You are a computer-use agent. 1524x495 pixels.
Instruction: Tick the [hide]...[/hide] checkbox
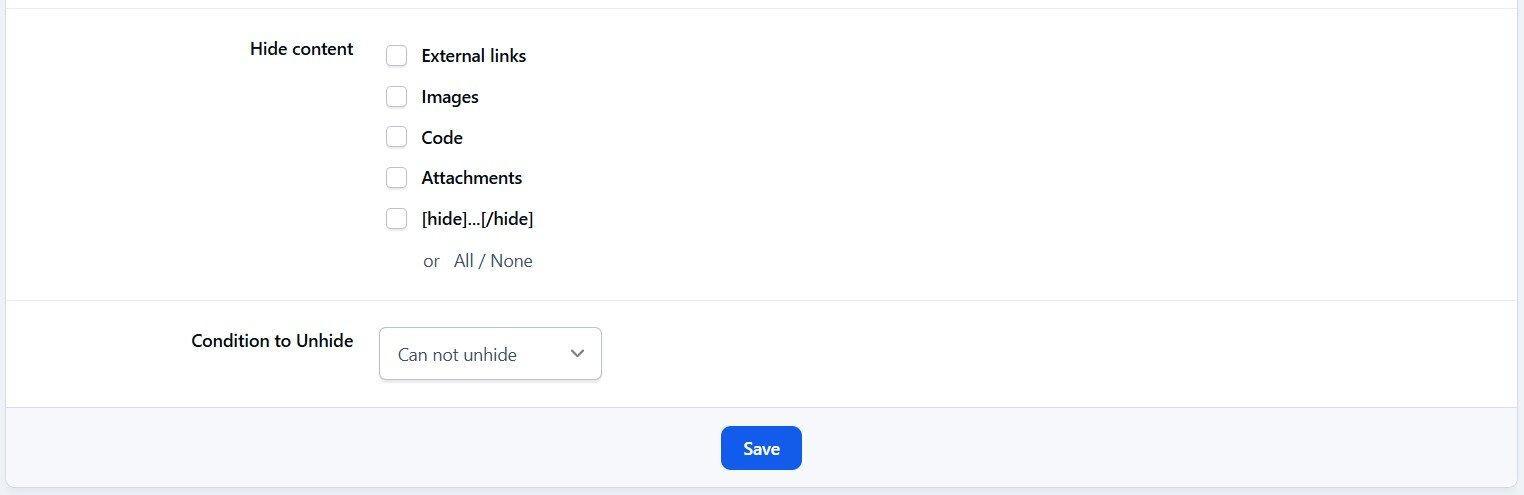click(397, 219)
